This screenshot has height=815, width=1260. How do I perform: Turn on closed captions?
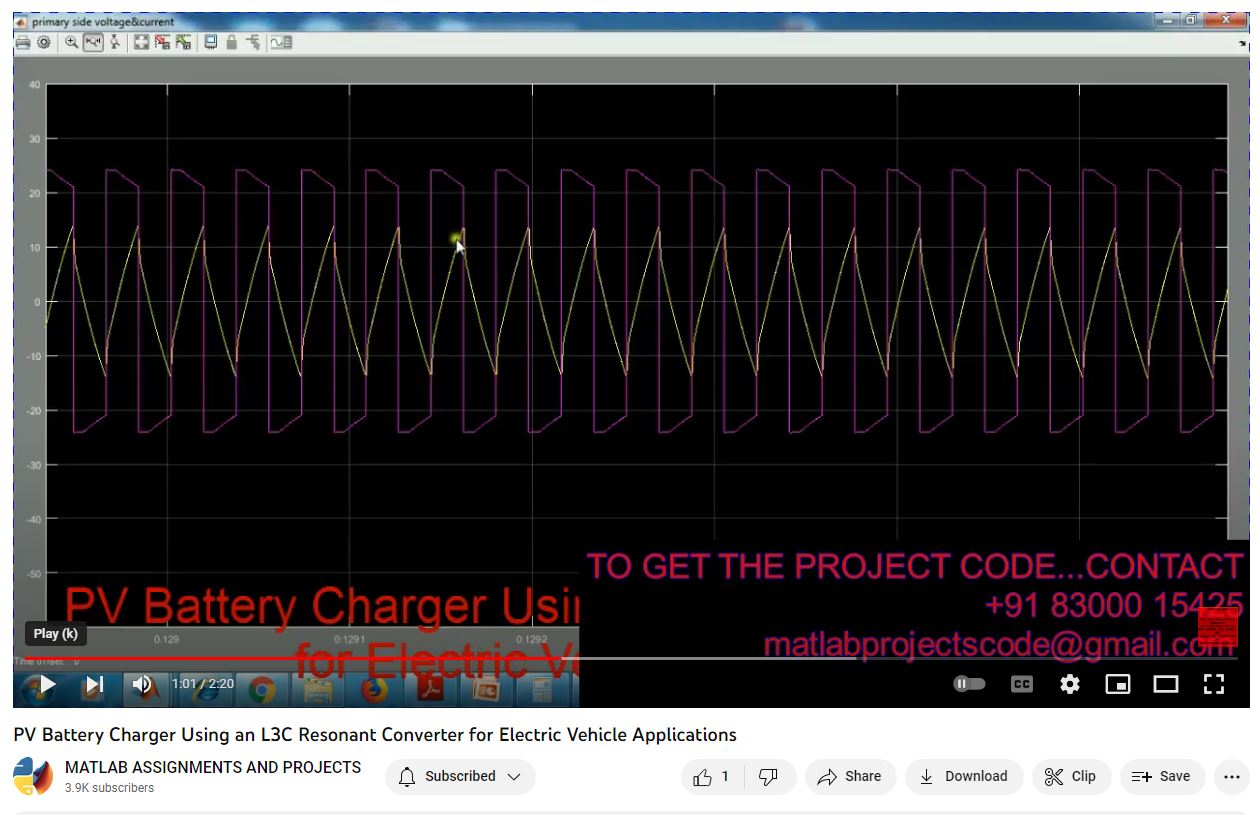tap(1021, 684)
